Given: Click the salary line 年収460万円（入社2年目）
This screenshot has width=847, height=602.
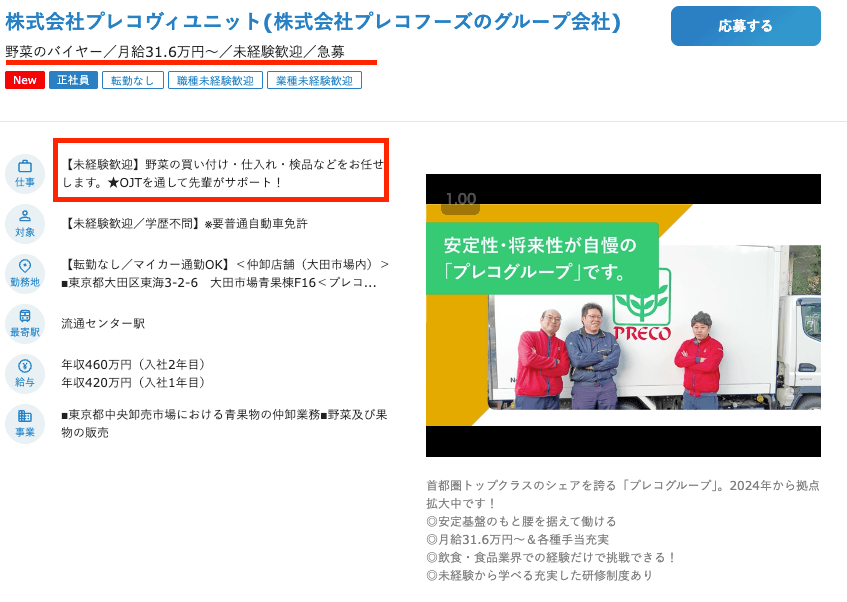Looking at the screenshot, I should tap(133, 365).
